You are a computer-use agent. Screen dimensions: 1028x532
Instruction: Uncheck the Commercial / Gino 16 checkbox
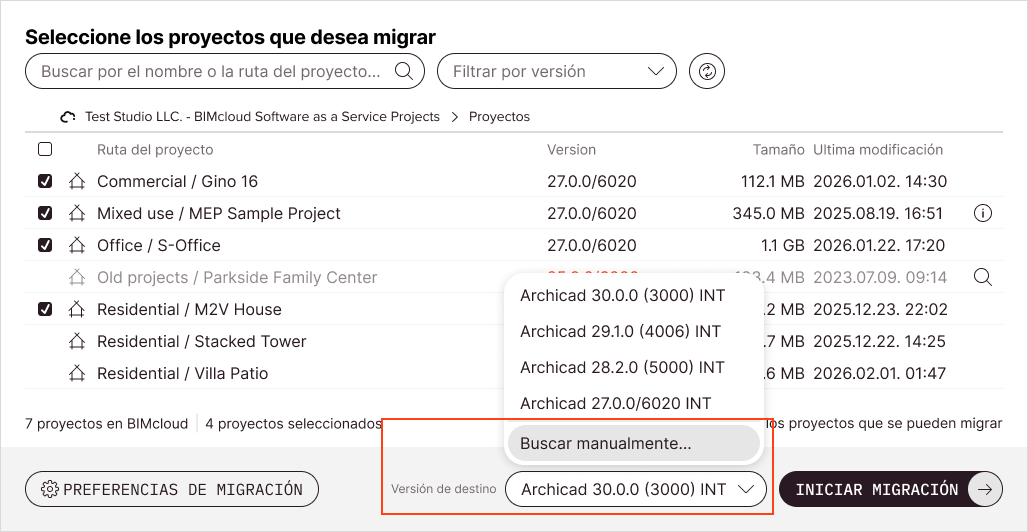click(45, 181)
